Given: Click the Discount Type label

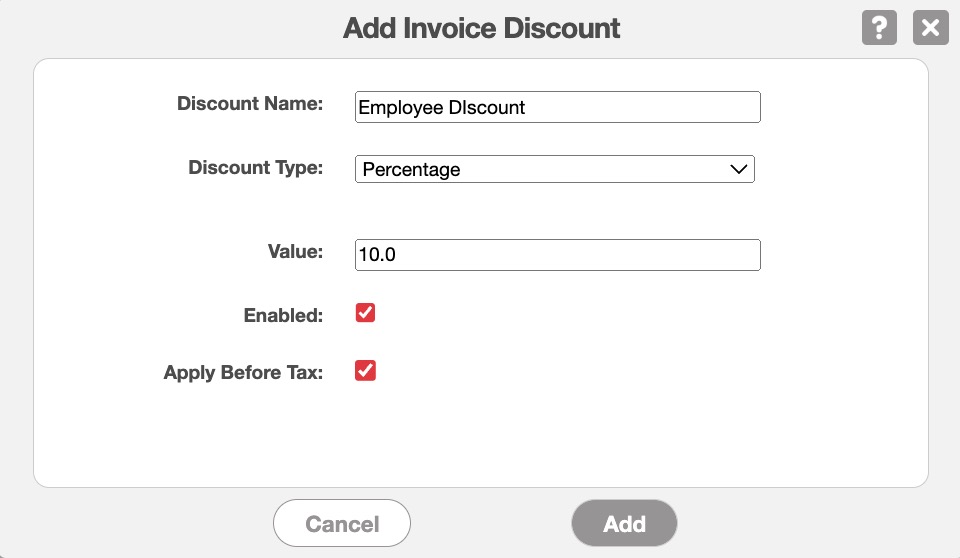Looking at the screenshot, I should coord(256,168).
